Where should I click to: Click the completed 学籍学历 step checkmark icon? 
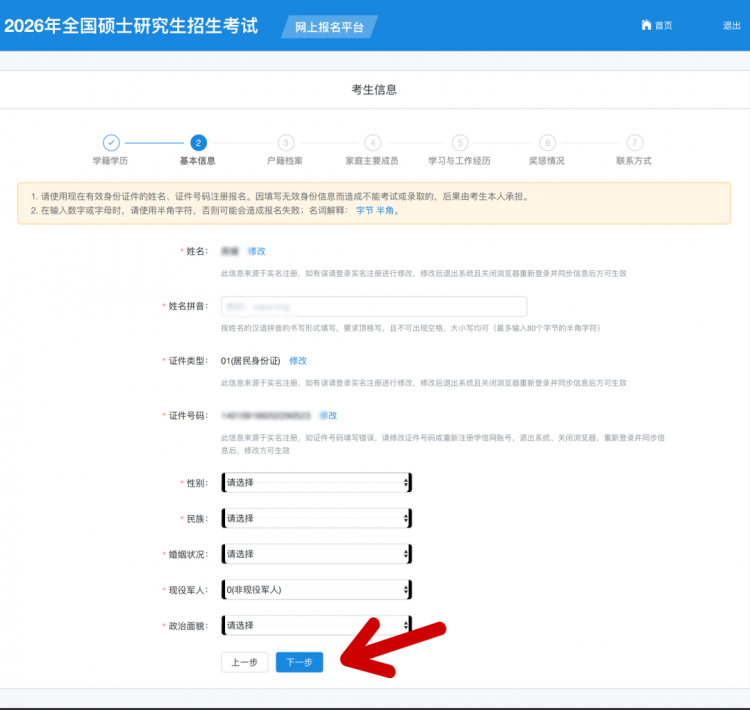coord(111,143)
